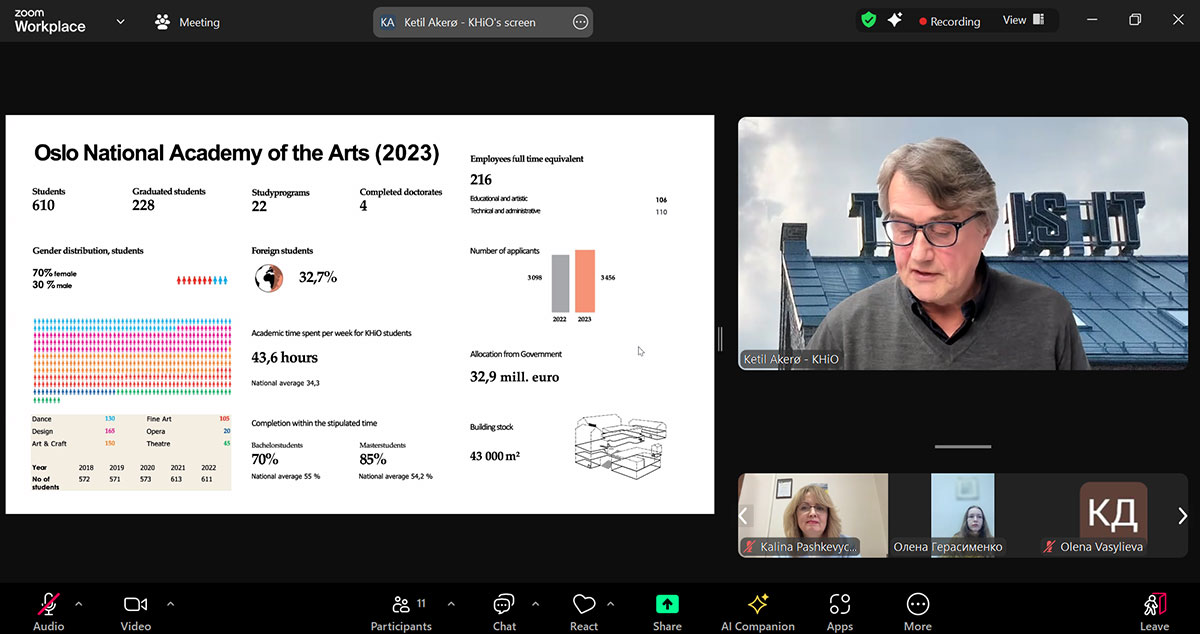The image size is (1200, 634).
Task: Maximize the Zoom meeting window
Action: pyautogui.click(x=1135, y=20)
